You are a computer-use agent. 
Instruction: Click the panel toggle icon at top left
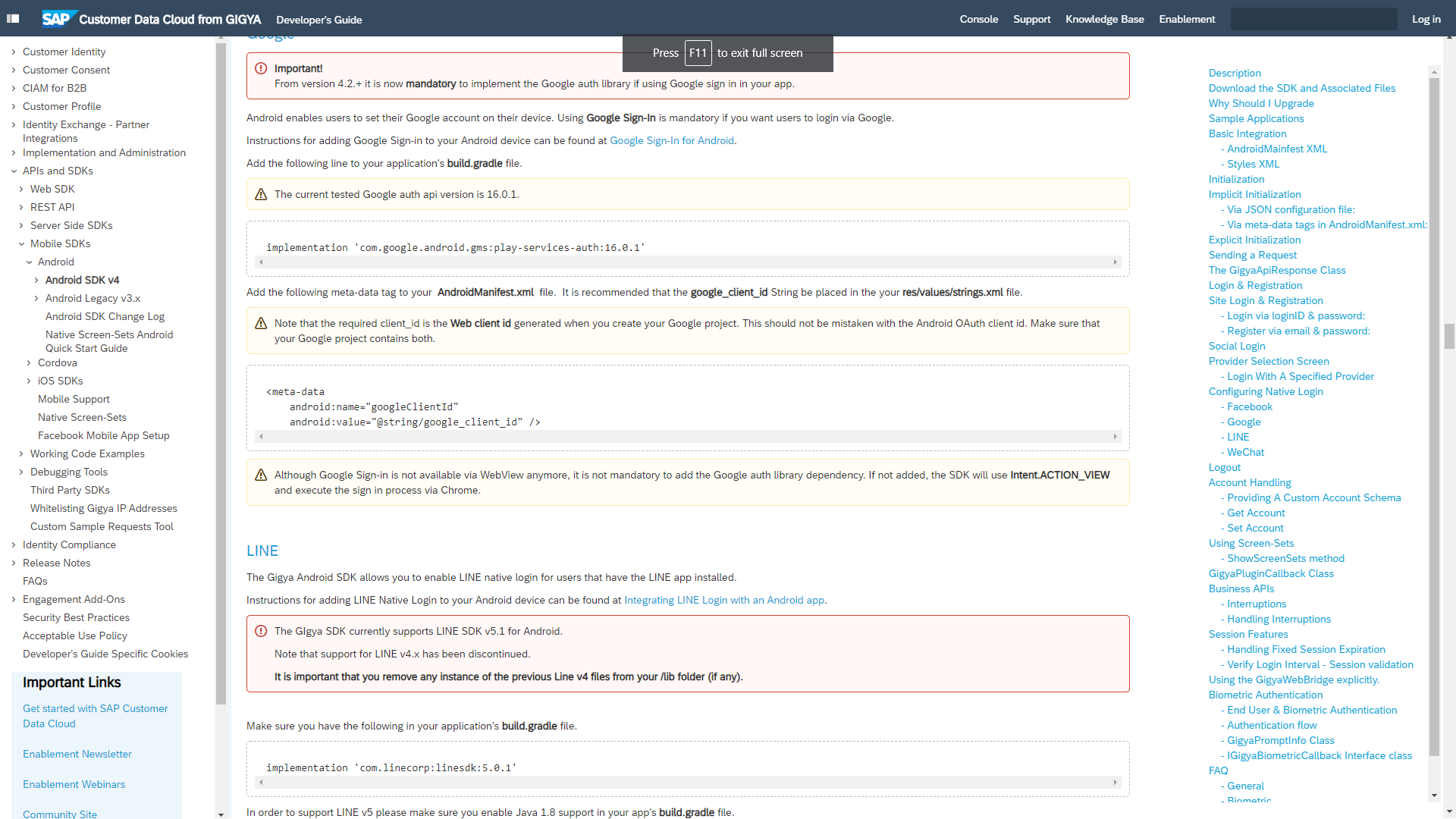tap(13, 18)
